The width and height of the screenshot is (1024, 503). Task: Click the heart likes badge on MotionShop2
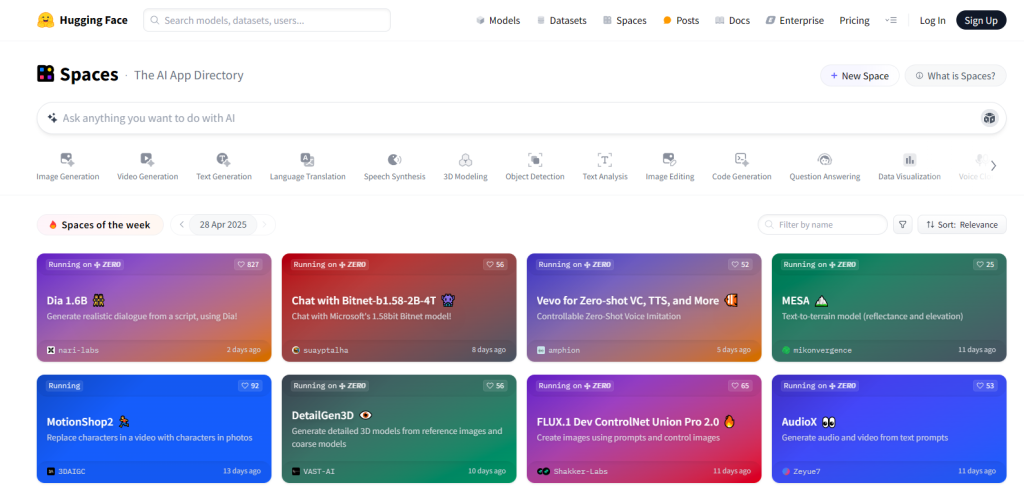[250, 385]
